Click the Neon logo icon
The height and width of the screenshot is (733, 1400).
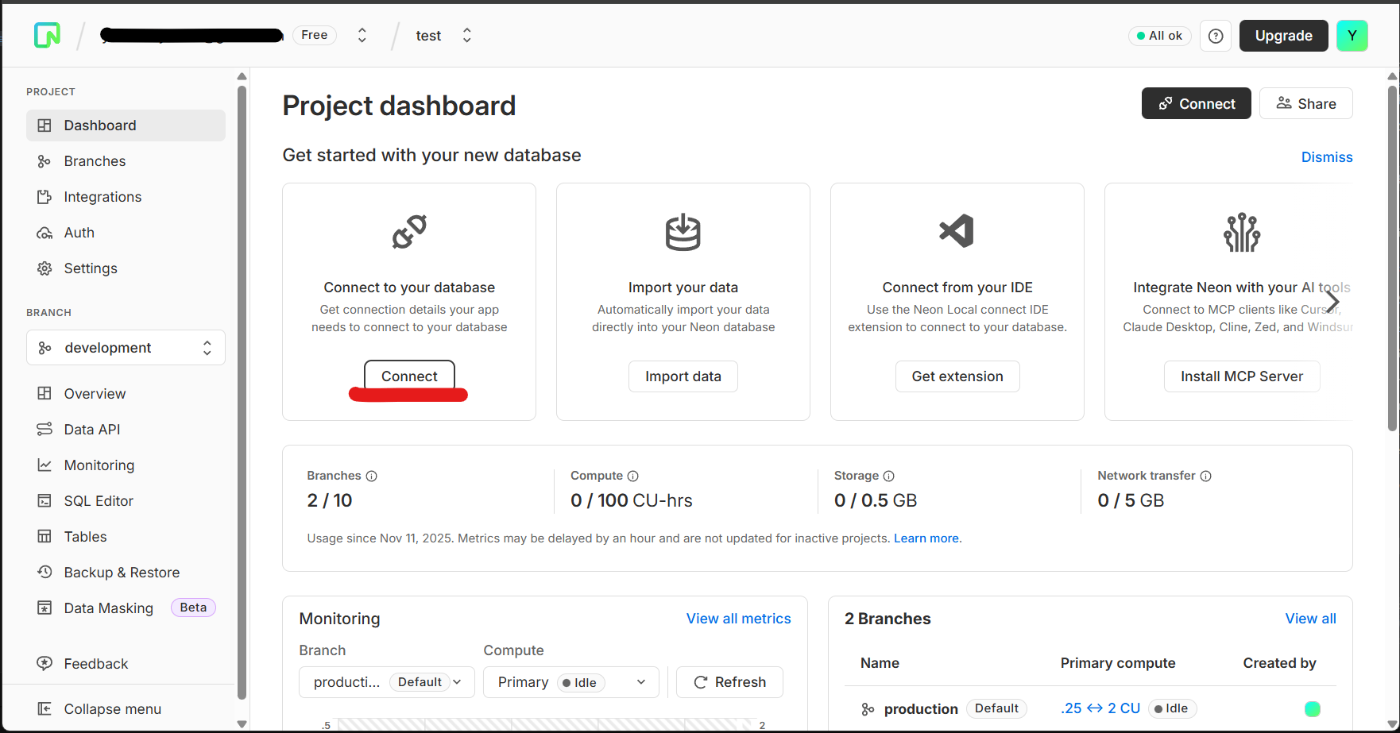pos(47,35)
